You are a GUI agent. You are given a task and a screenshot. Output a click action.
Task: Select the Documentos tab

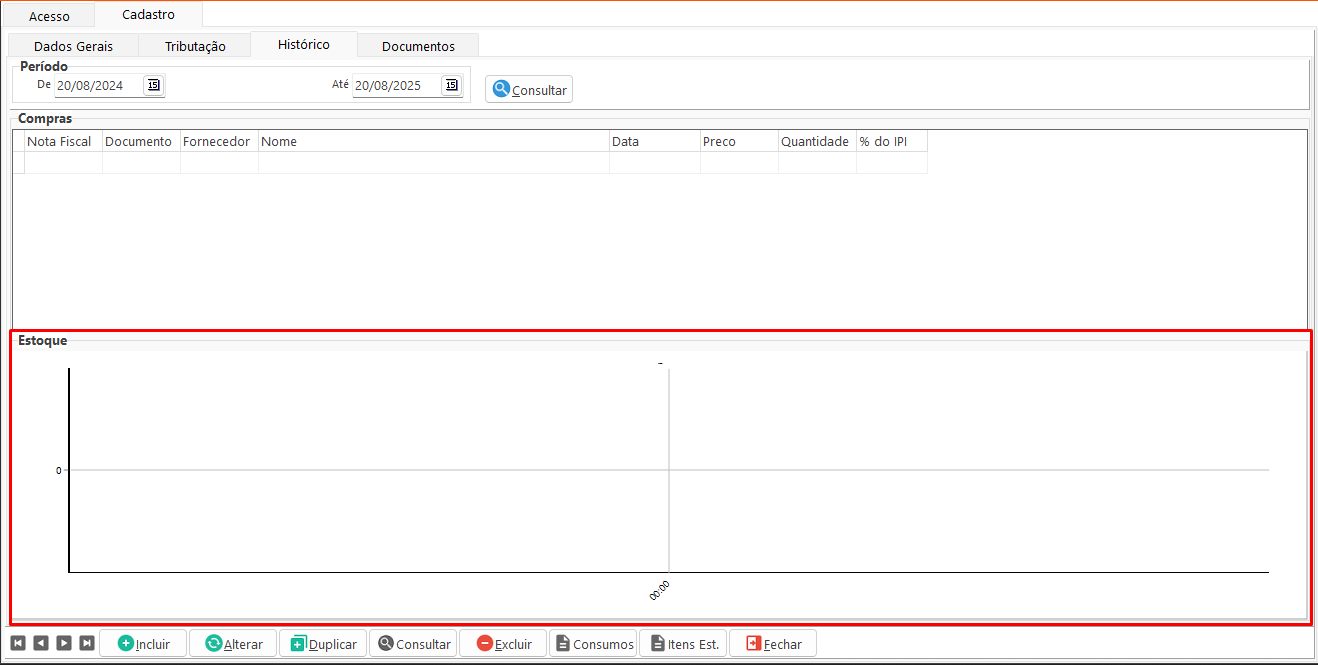[x=418, y=46]
